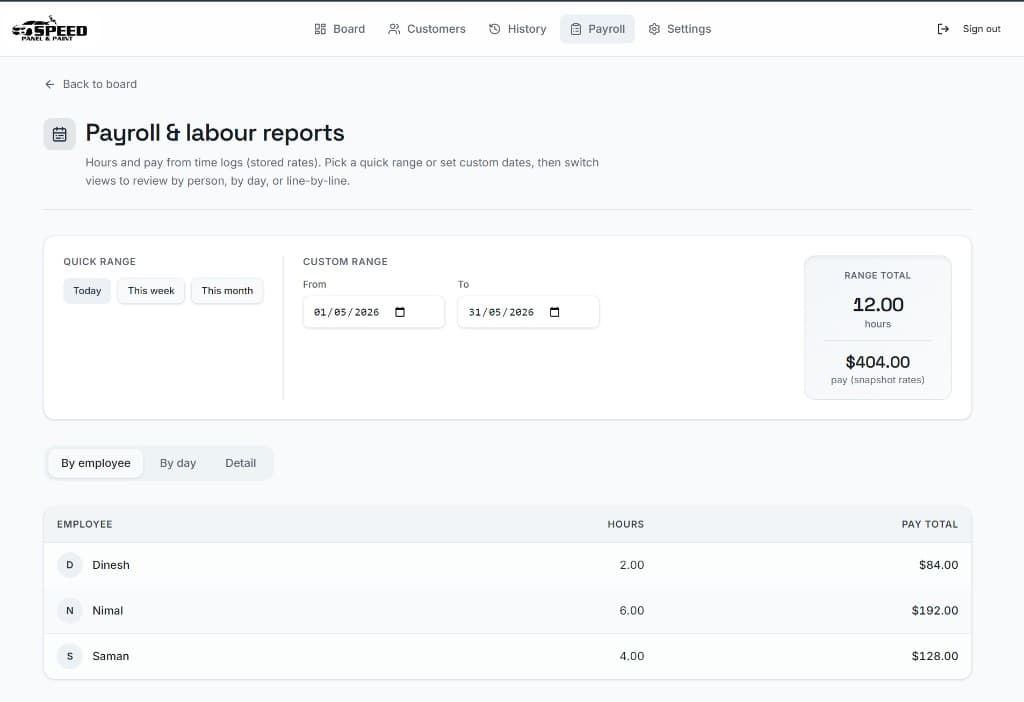Switch to the By employee view

pos(96,463)
